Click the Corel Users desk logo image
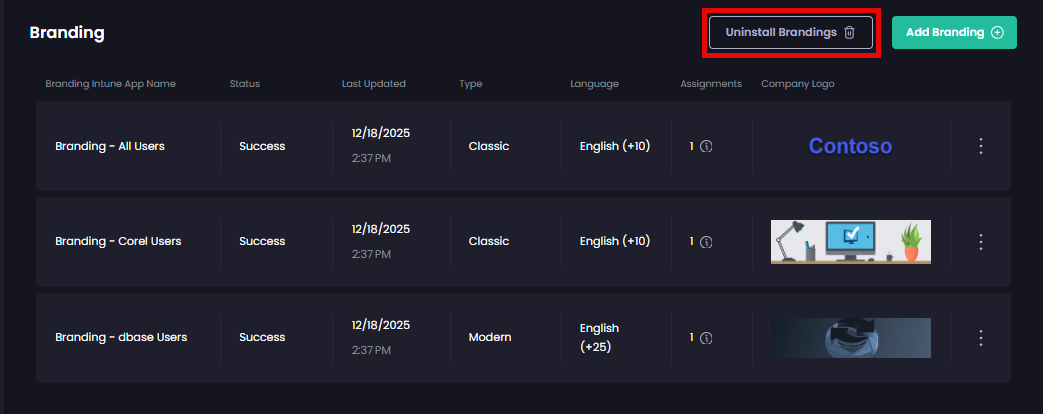The width and height of the screenshot is (1043, 414). [x=850, y=242]
